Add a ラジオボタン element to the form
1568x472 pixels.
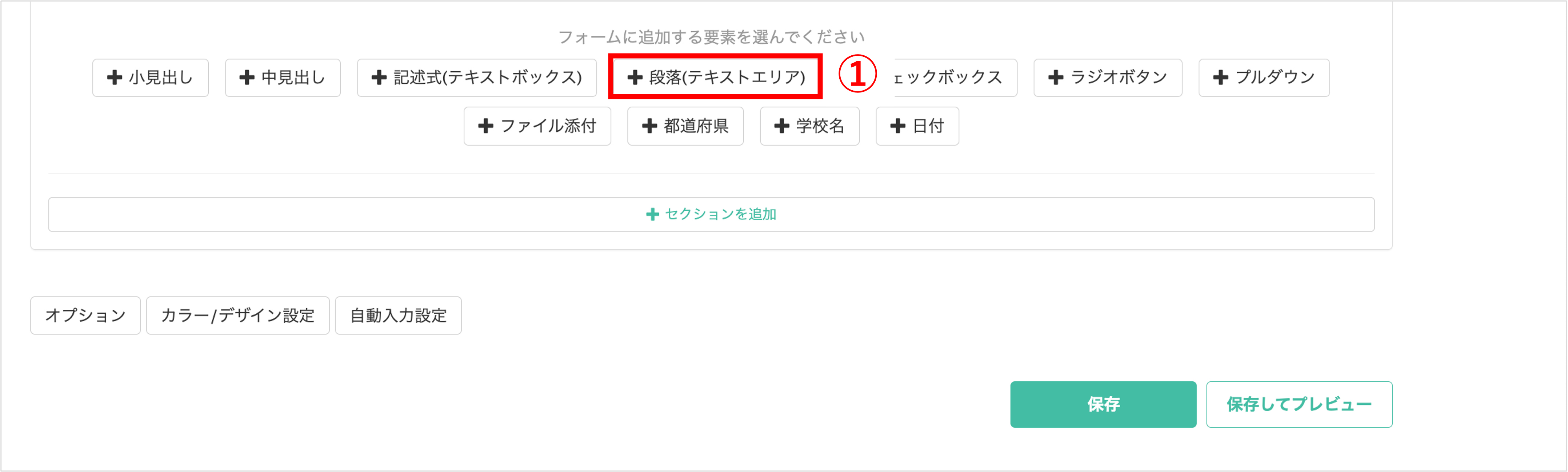point(1108,78)
